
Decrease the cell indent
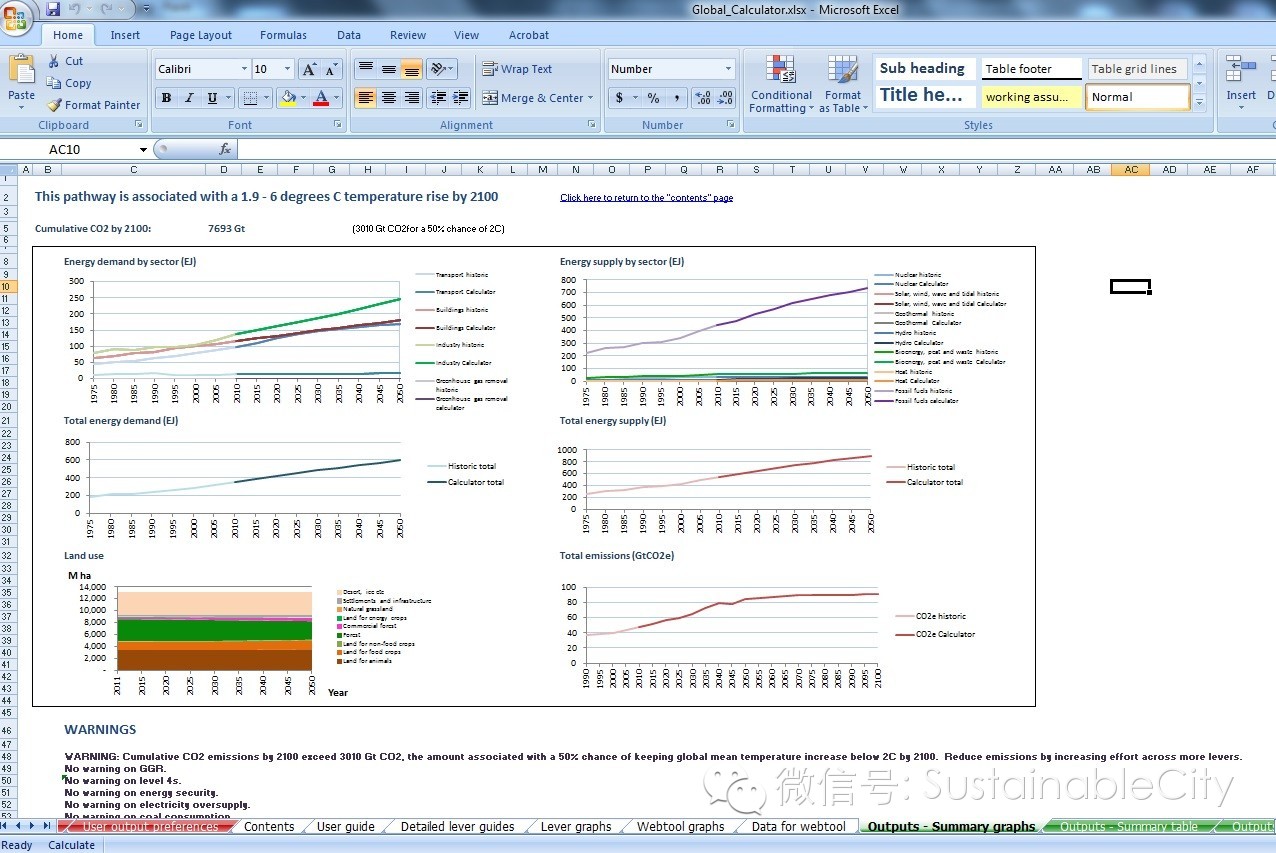click(438, 98)
